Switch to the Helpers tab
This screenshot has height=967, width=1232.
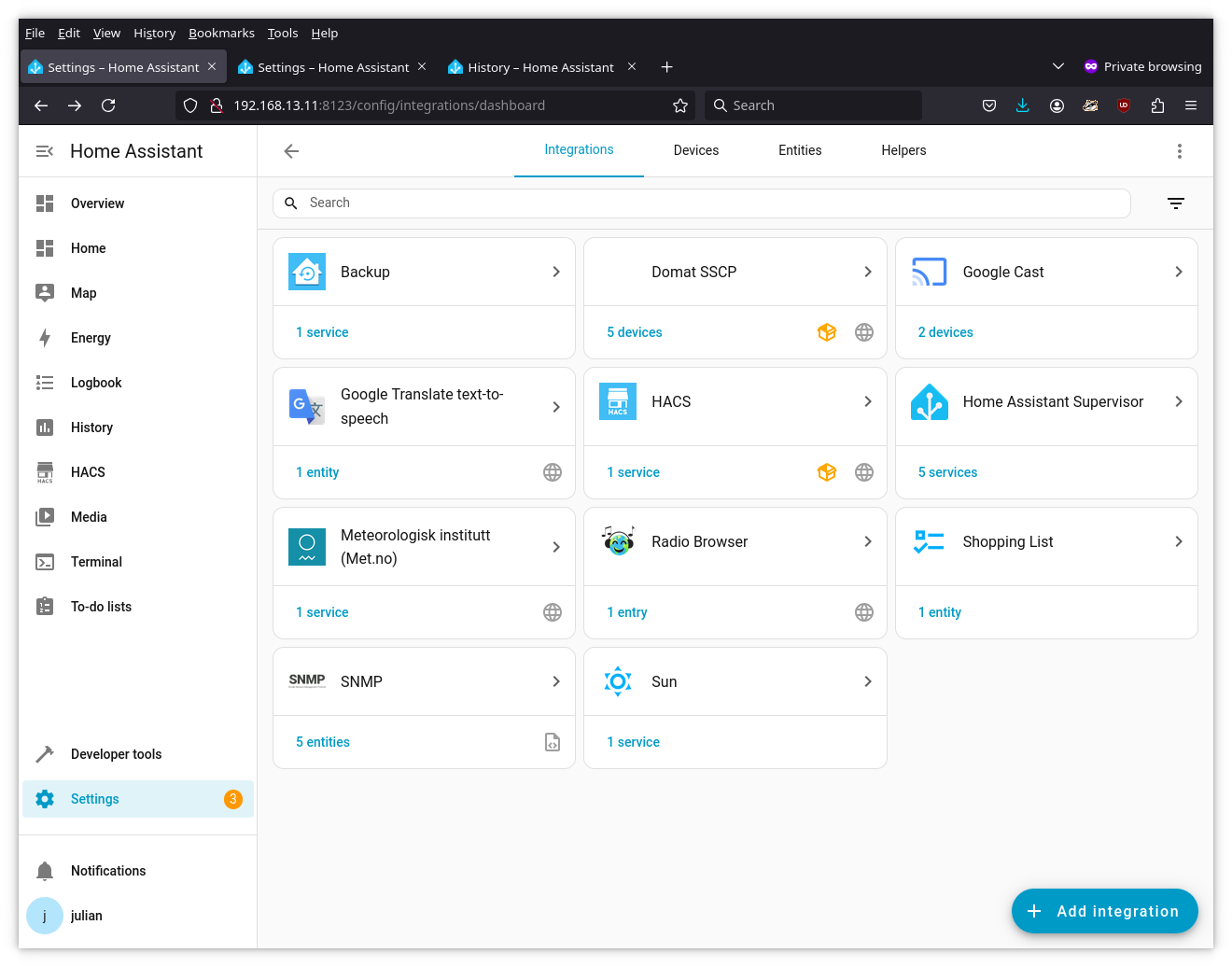(903, 150)
